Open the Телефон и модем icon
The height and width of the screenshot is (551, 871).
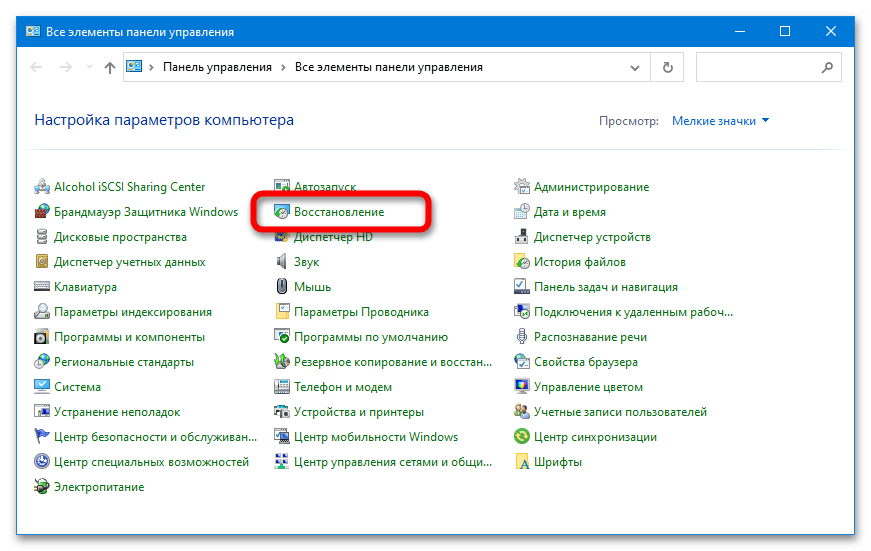click(282, 387)
